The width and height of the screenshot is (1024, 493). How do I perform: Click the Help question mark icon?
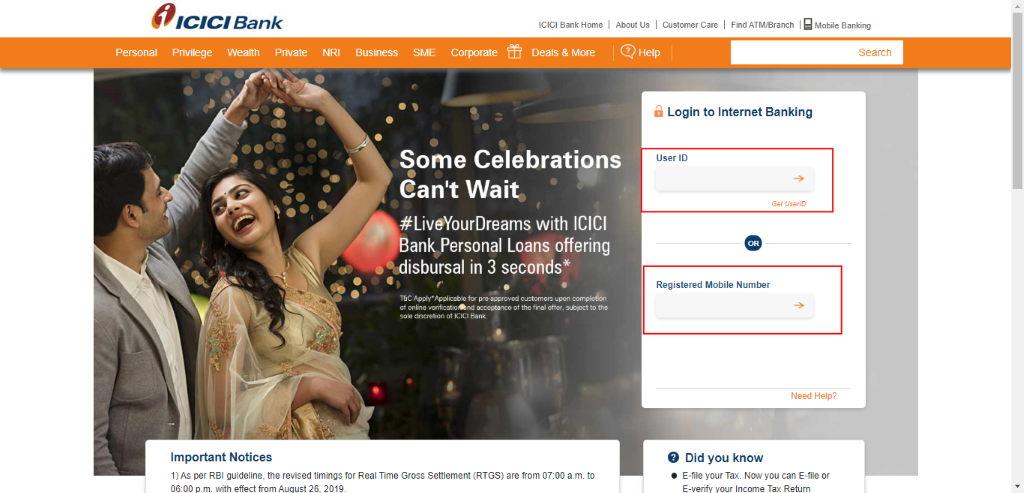628,51
